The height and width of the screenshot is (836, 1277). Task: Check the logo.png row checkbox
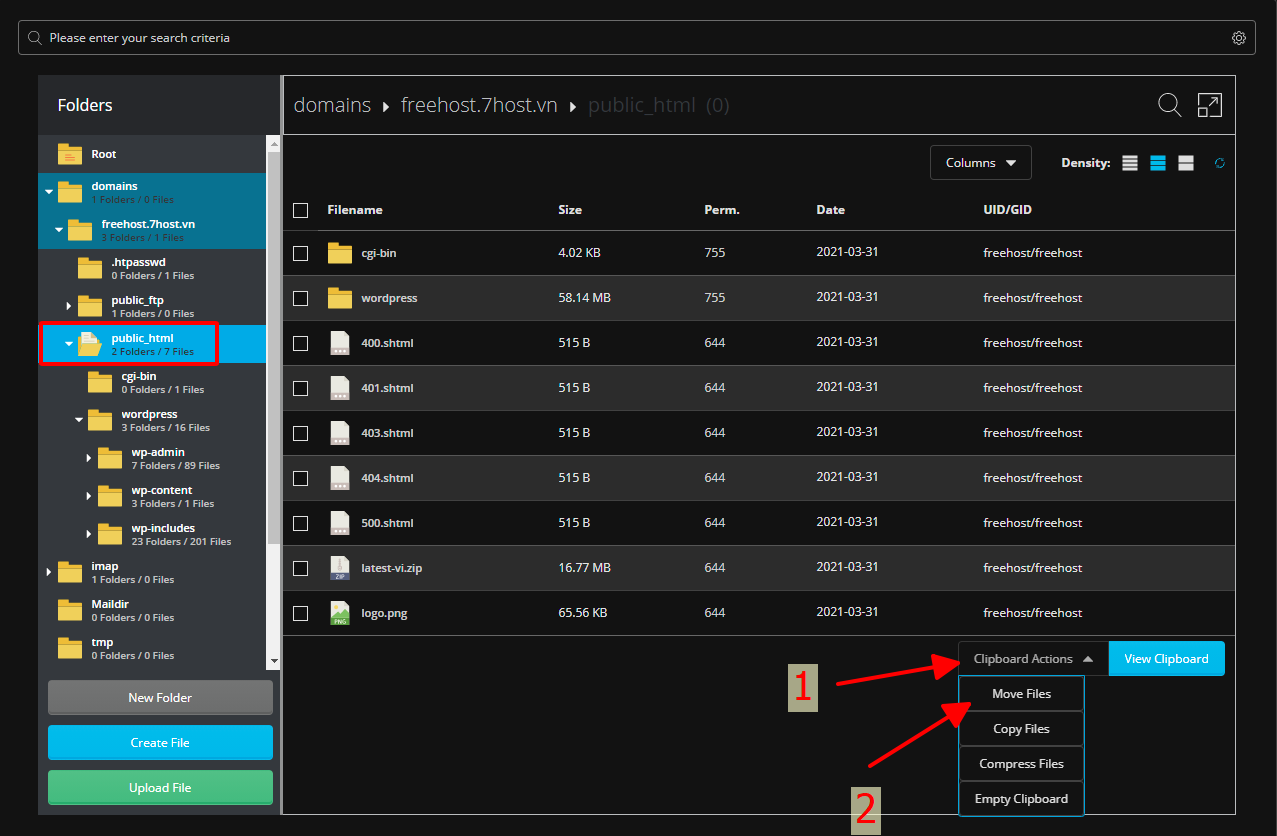tap(300, 613)
